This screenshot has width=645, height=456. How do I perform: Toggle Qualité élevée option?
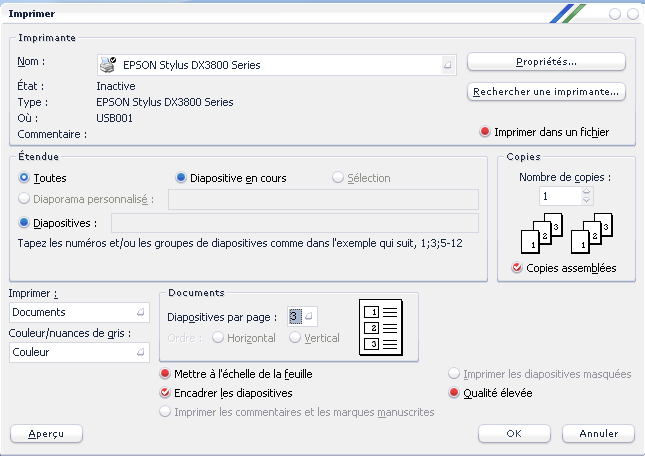tap(454, 393)
